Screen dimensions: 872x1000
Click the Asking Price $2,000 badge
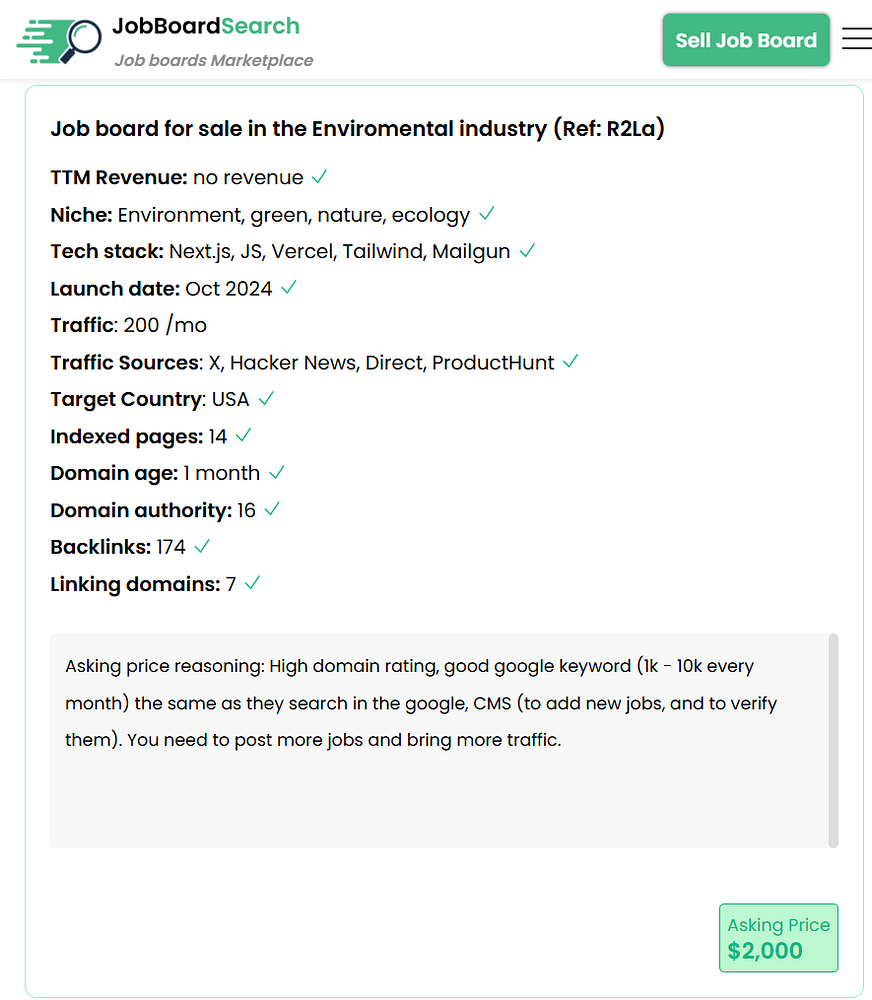(778, 938)
